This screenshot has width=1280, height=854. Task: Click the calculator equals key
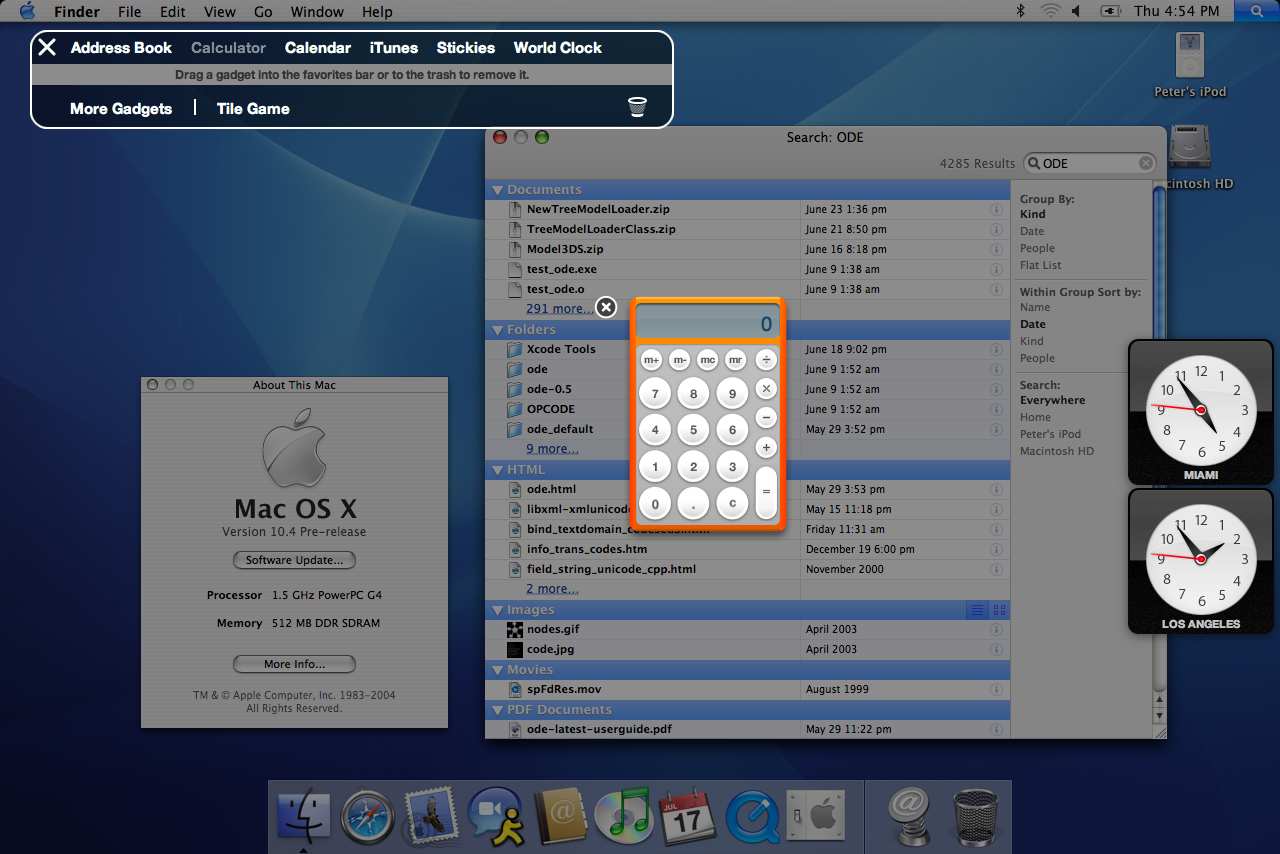click(x=766, y=492)
